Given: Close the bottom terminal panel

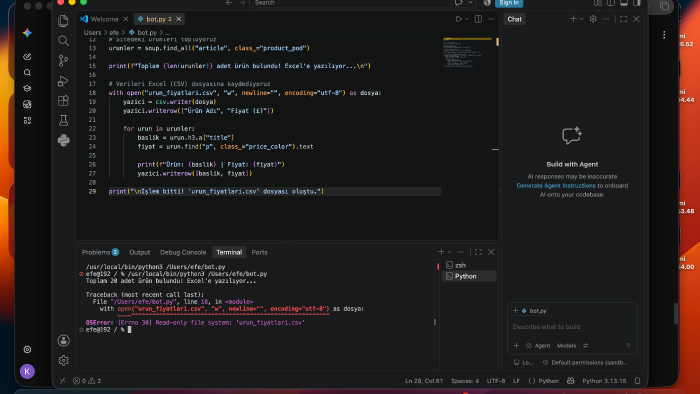Looking at the screenshot, I should [x=491, y=252].
